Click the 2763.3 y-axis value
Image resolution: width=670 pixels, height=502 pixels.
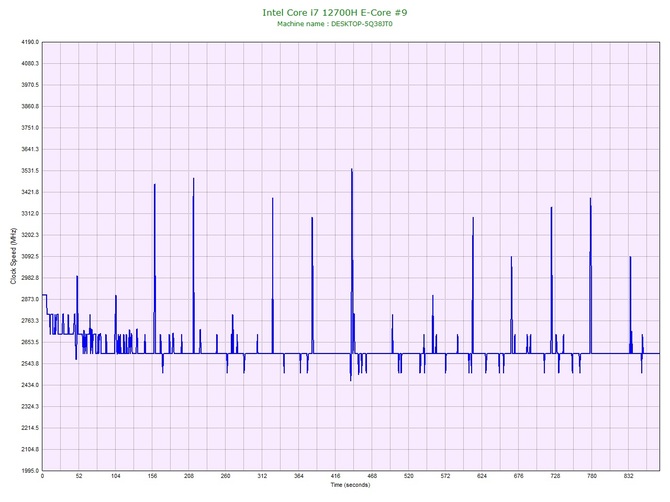coord(30,321)
